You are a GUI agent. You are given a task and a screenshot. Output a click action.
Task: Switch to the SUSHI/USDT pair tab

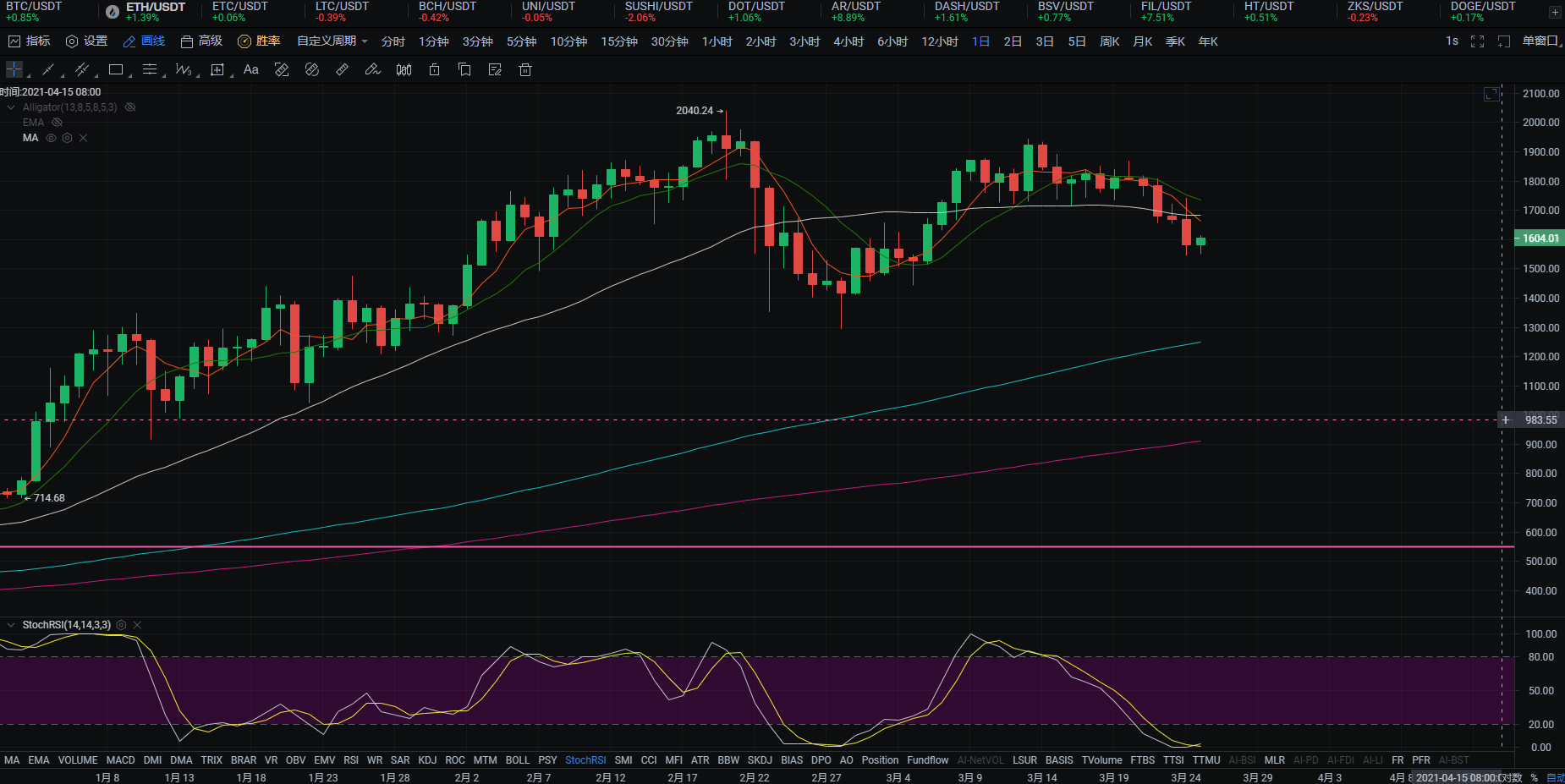658,12
